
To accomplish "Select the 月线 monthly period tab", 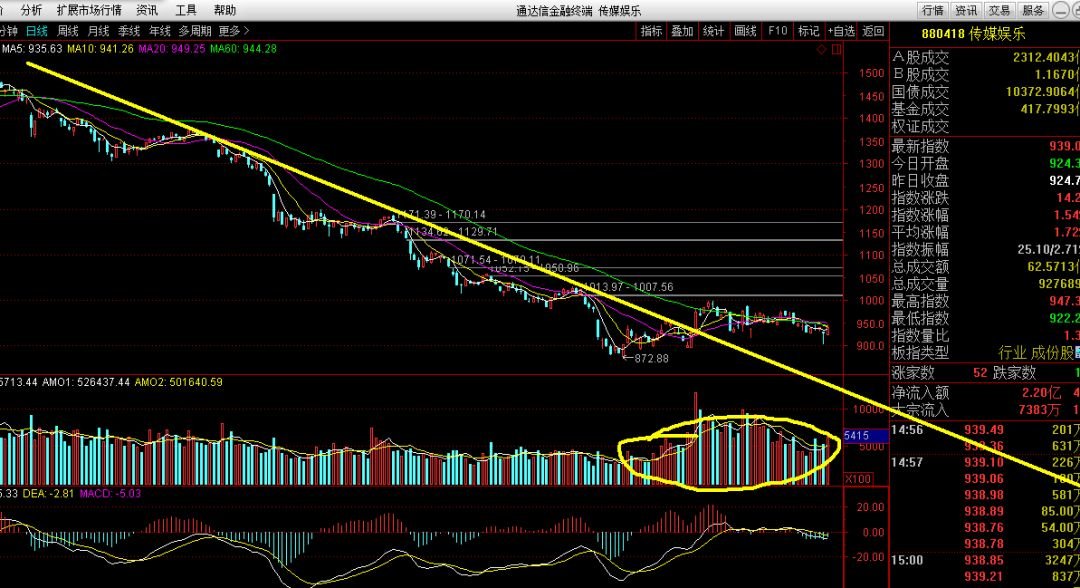I will (x=98, y=31).
